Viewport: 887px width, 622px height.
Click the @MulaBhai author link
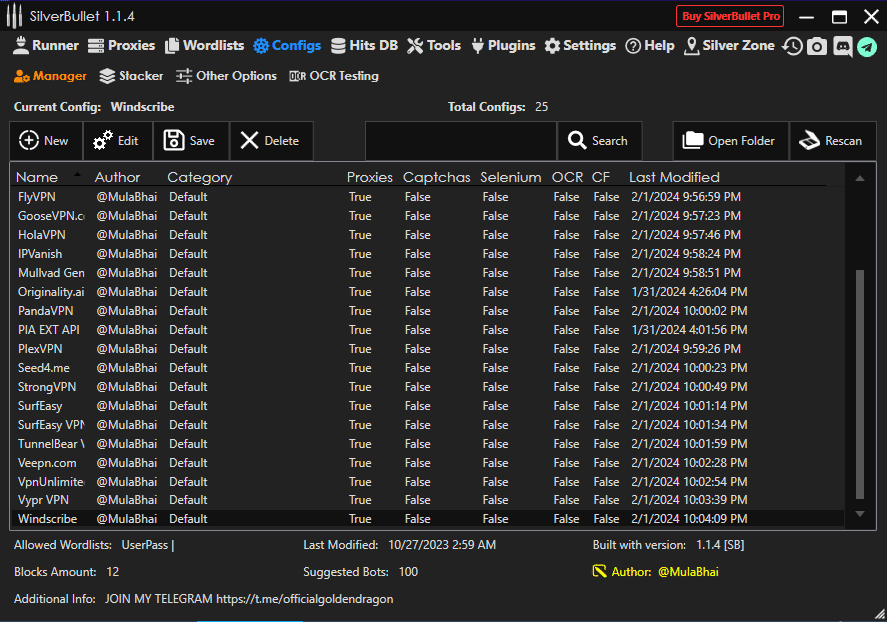pos(688,572)
